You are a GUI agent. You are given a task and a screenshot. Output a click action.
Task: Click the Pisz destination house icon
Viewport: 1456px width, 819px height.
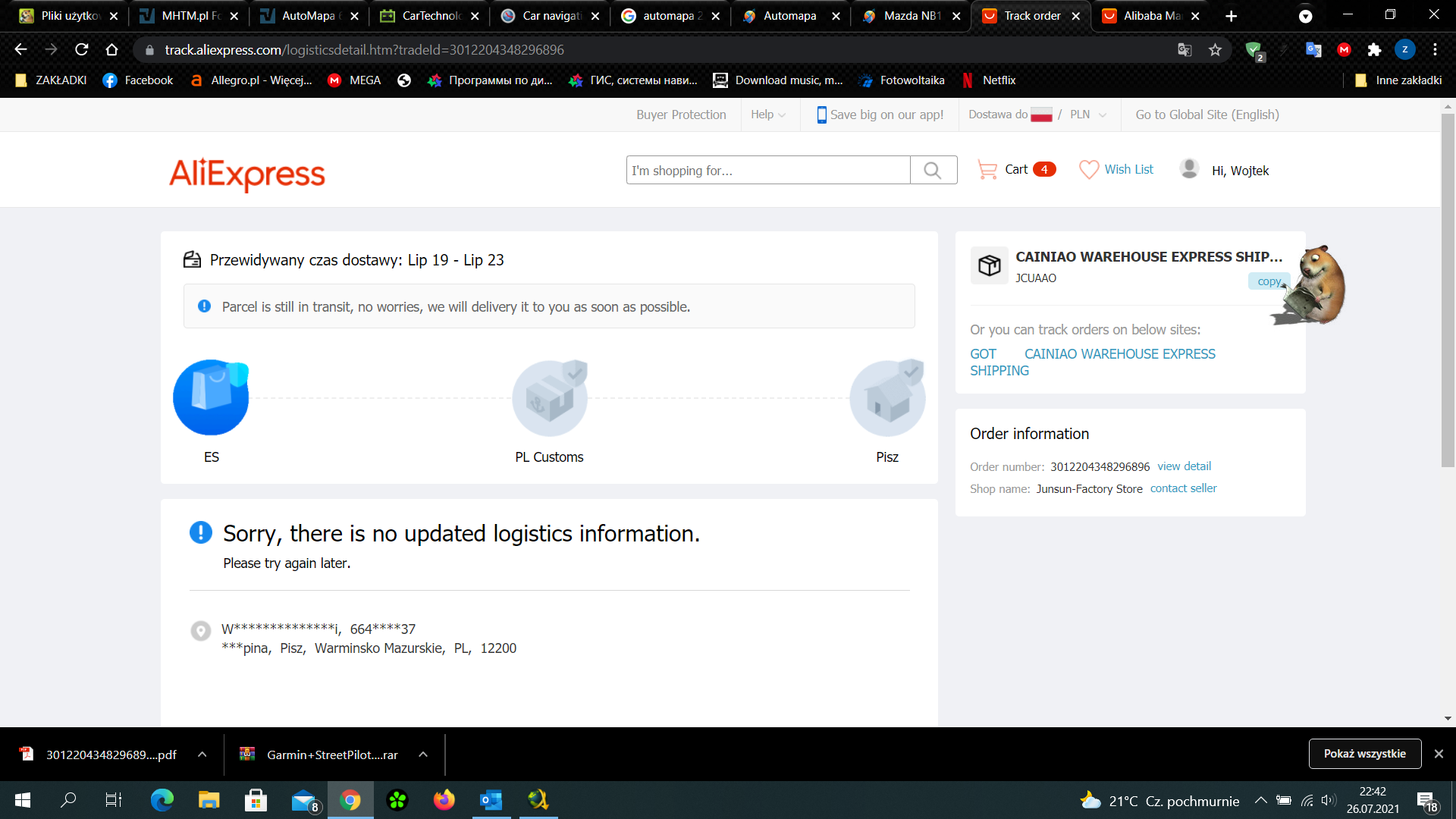[x=887, y=397]
